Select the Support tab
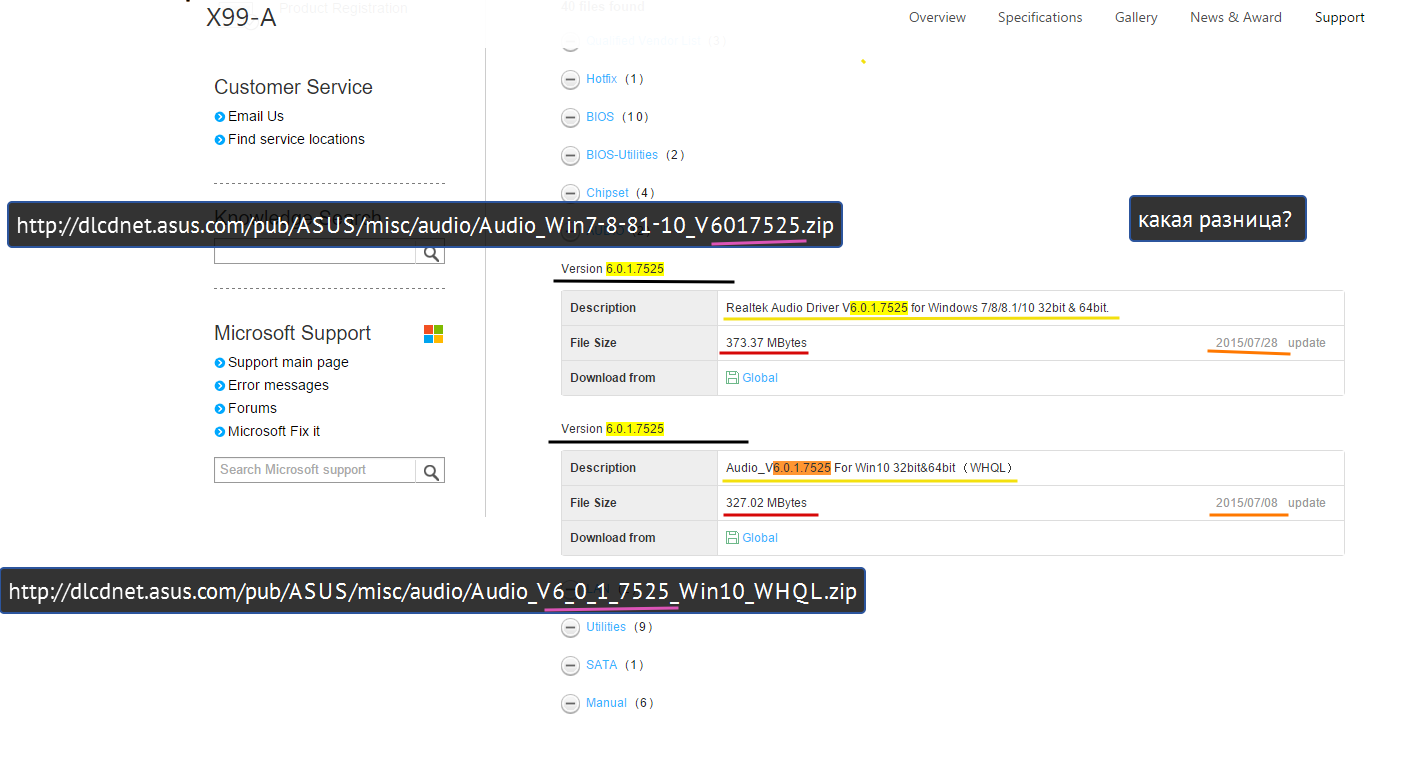Image resolution: width=1412 pixels, height=766 pixels. pyautogui.click(x=1340, y=17)
